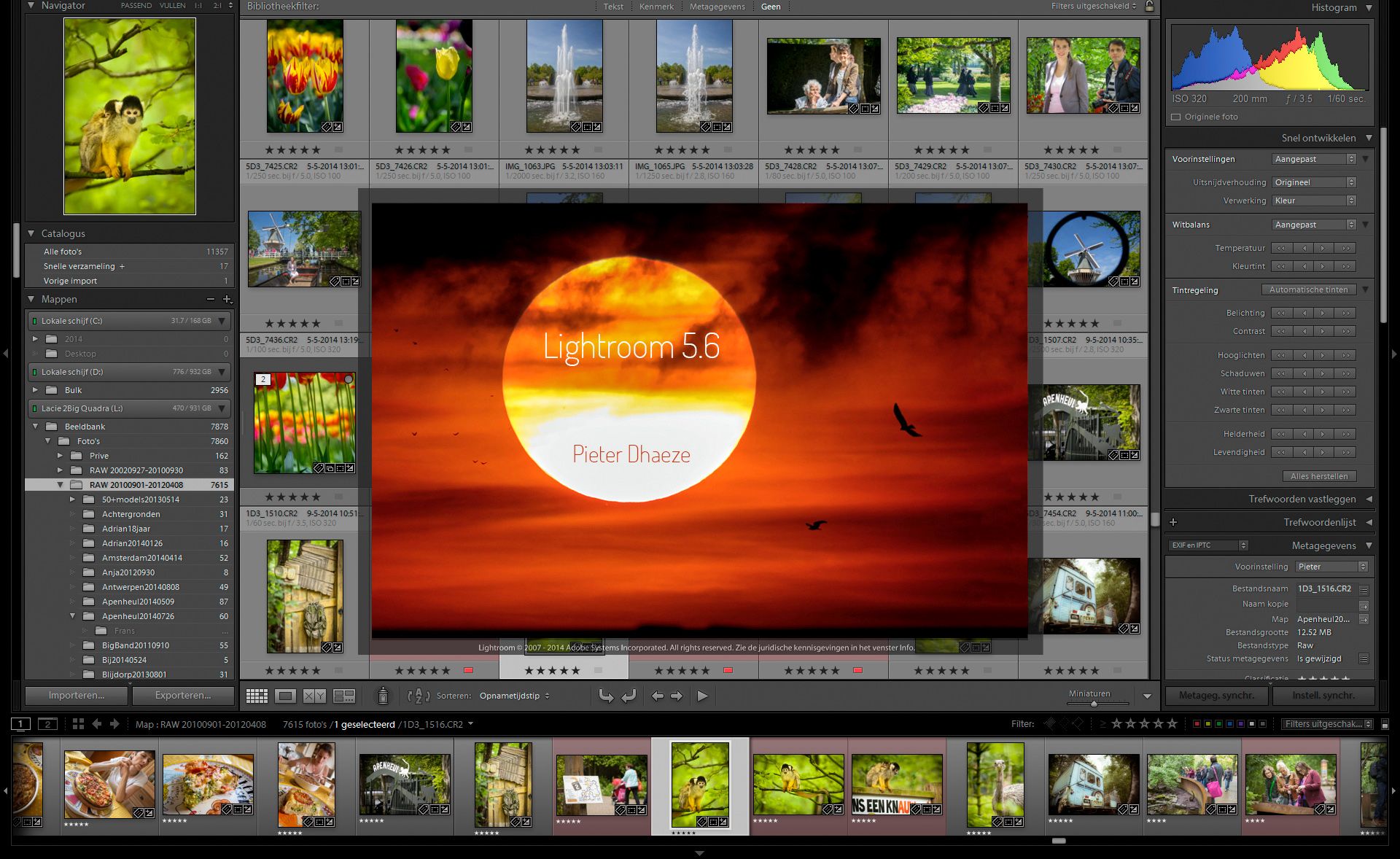
Task: Toggle rating comparison greater-or-equal symbol
Action: point(1103,723)
